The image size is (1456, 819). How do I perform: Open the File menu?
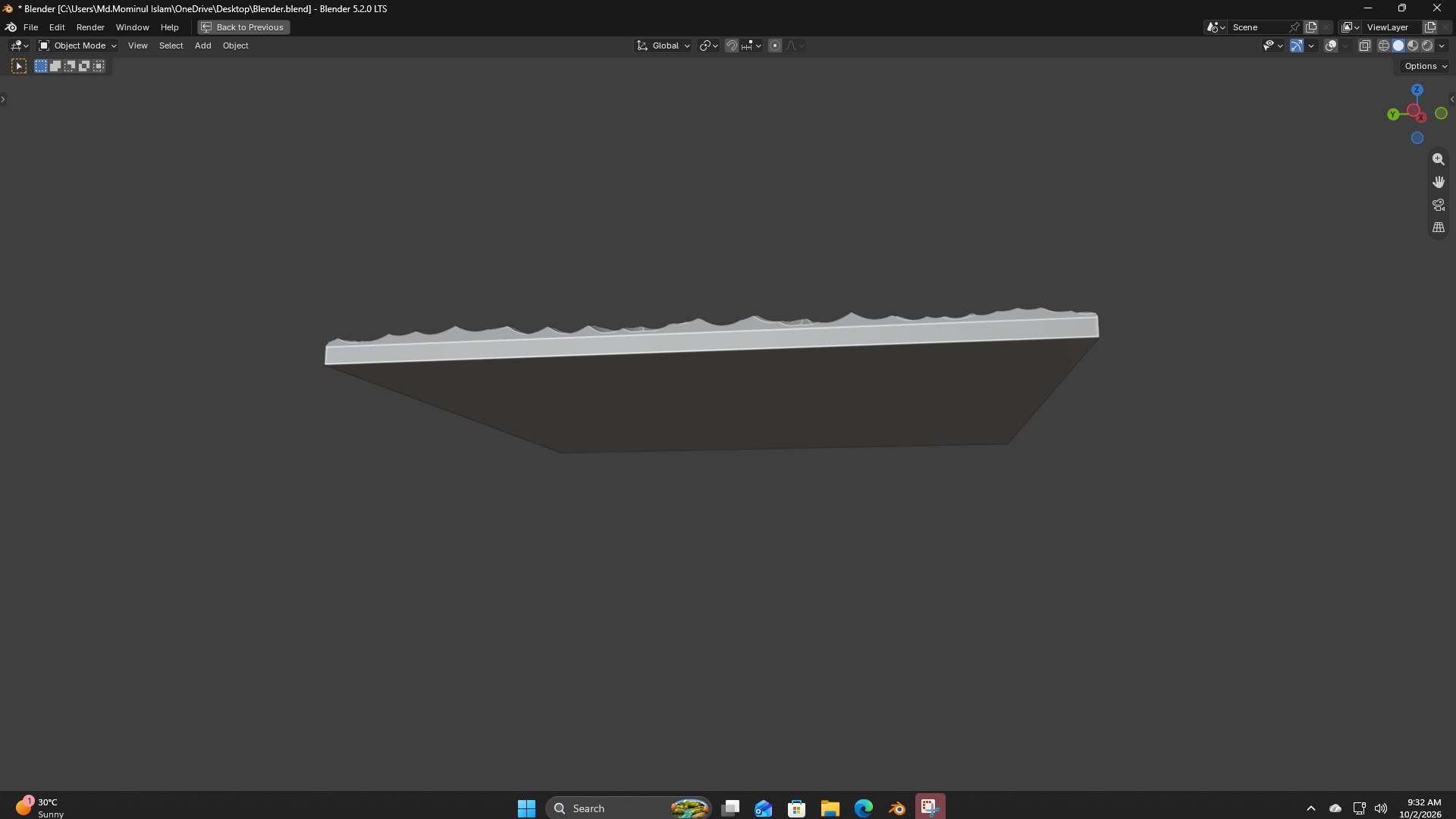(30, 27)
